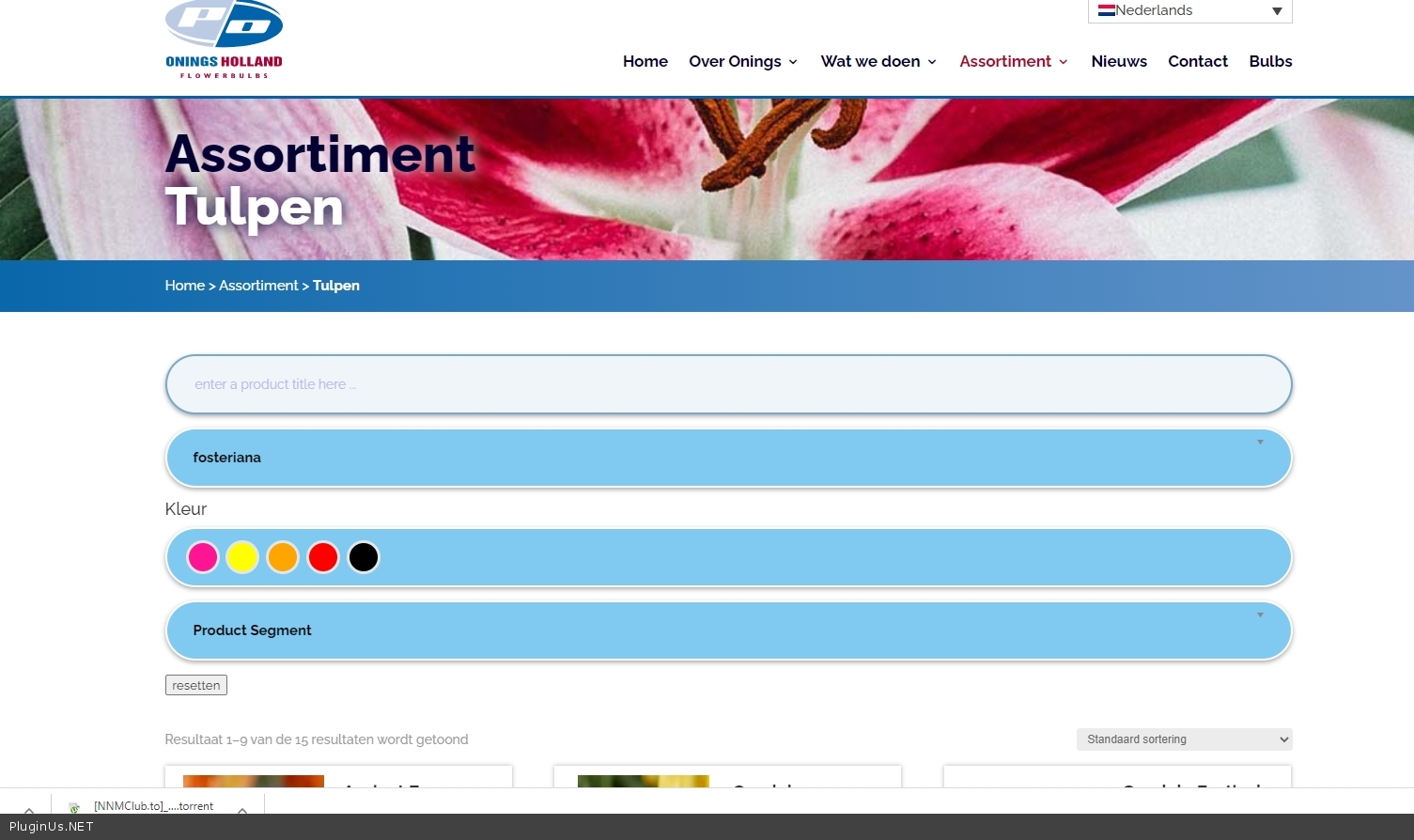The height and width of the screenshot is (840, 1414).
Task: Select the yellow color filter
Action: pos(242,557)
